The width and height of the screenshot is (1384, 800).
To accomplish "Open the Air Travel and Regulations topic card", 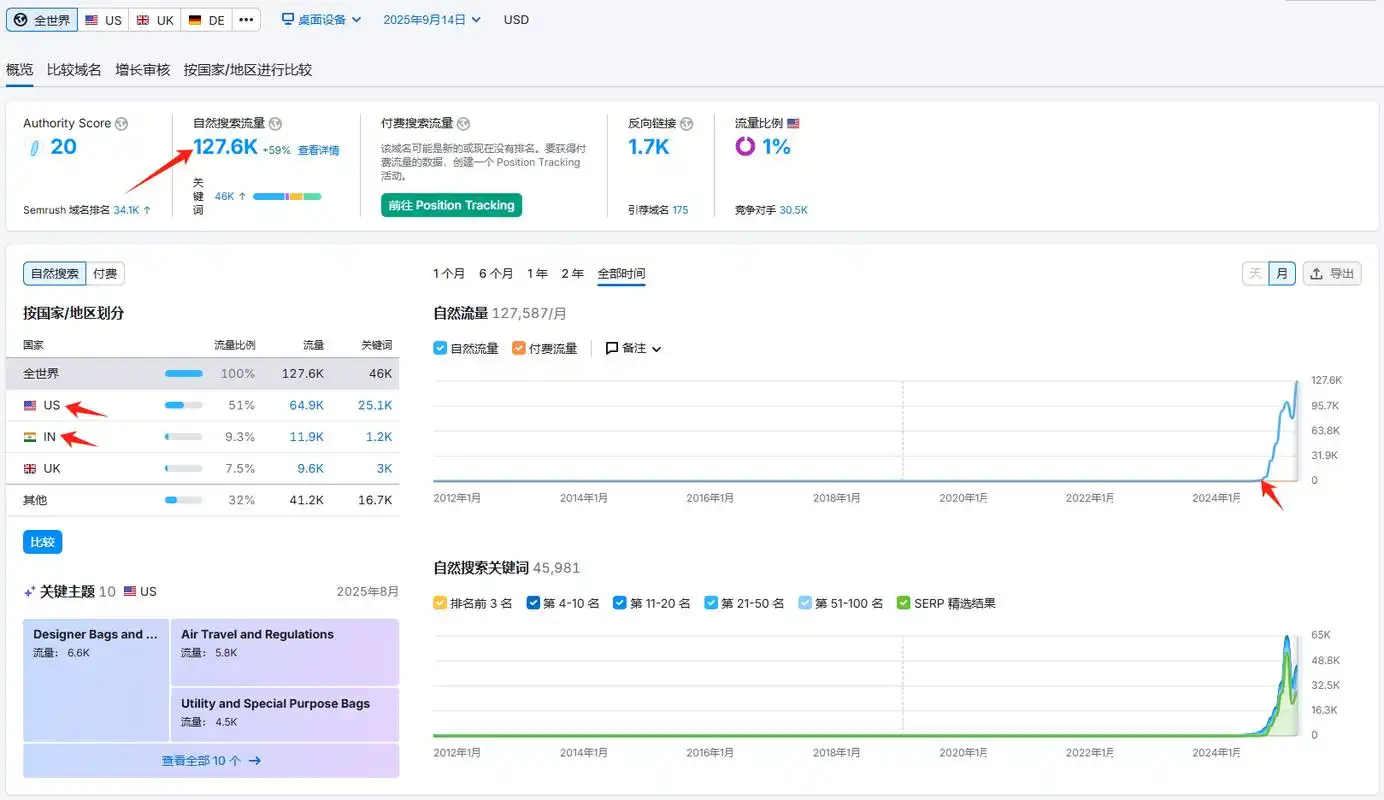I will 283,651.
